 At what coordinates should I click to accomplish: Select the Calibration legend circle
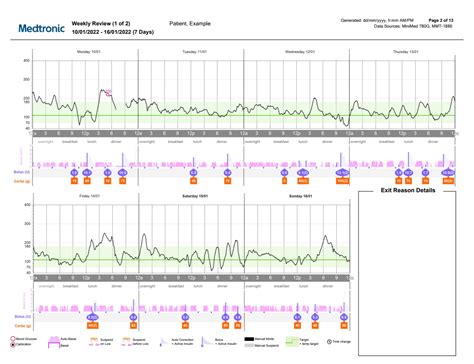point(13,345)
